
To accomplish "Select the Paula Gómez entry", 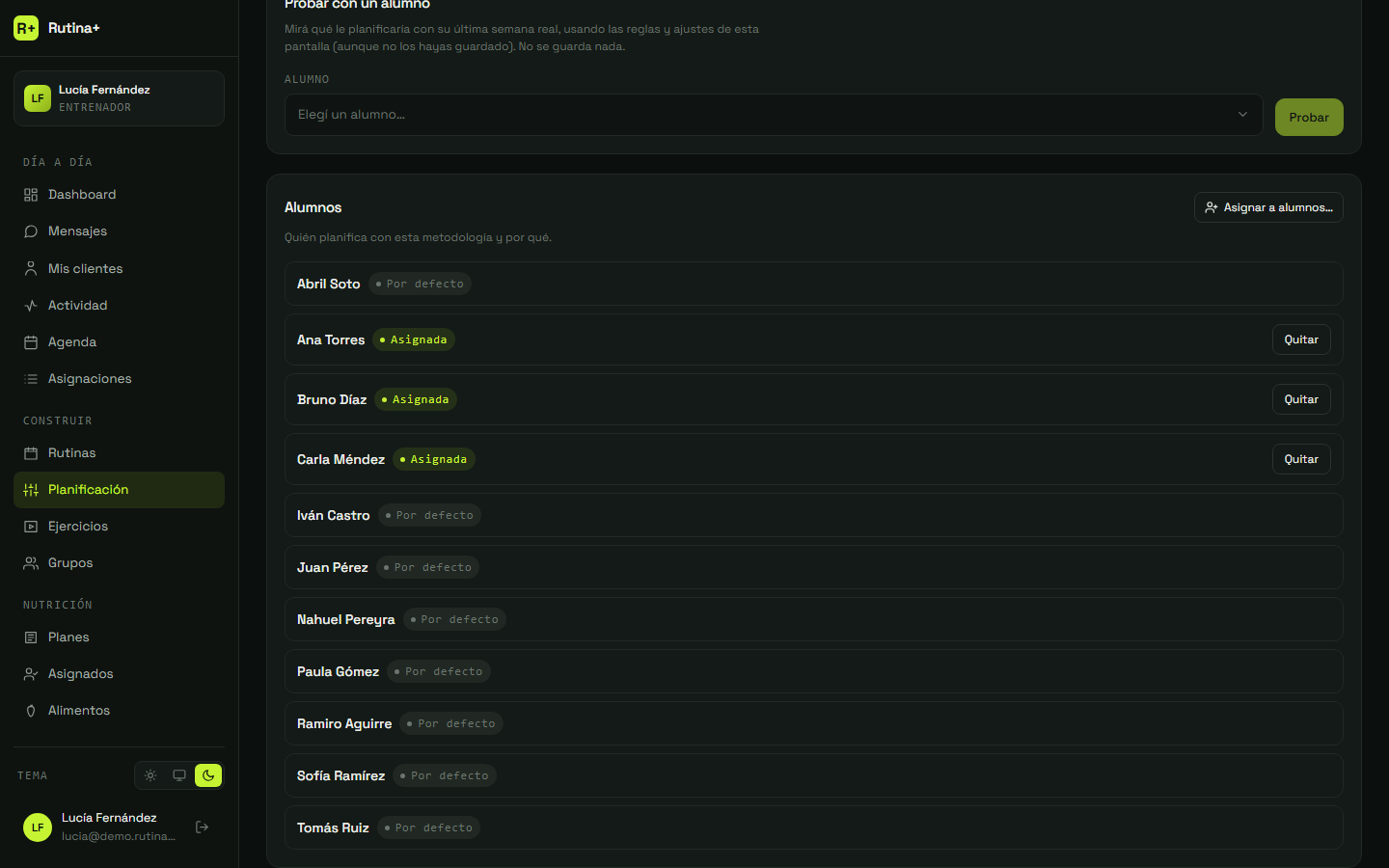I will point(814,671).
